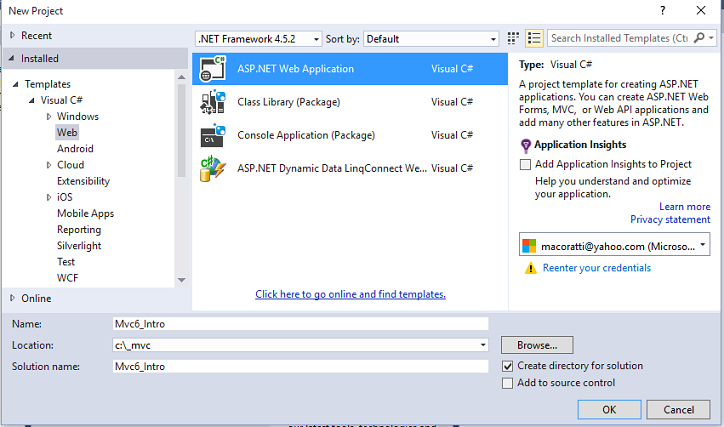
Task: Click the search magnifier icon
Action: click(x=700, y=37)
